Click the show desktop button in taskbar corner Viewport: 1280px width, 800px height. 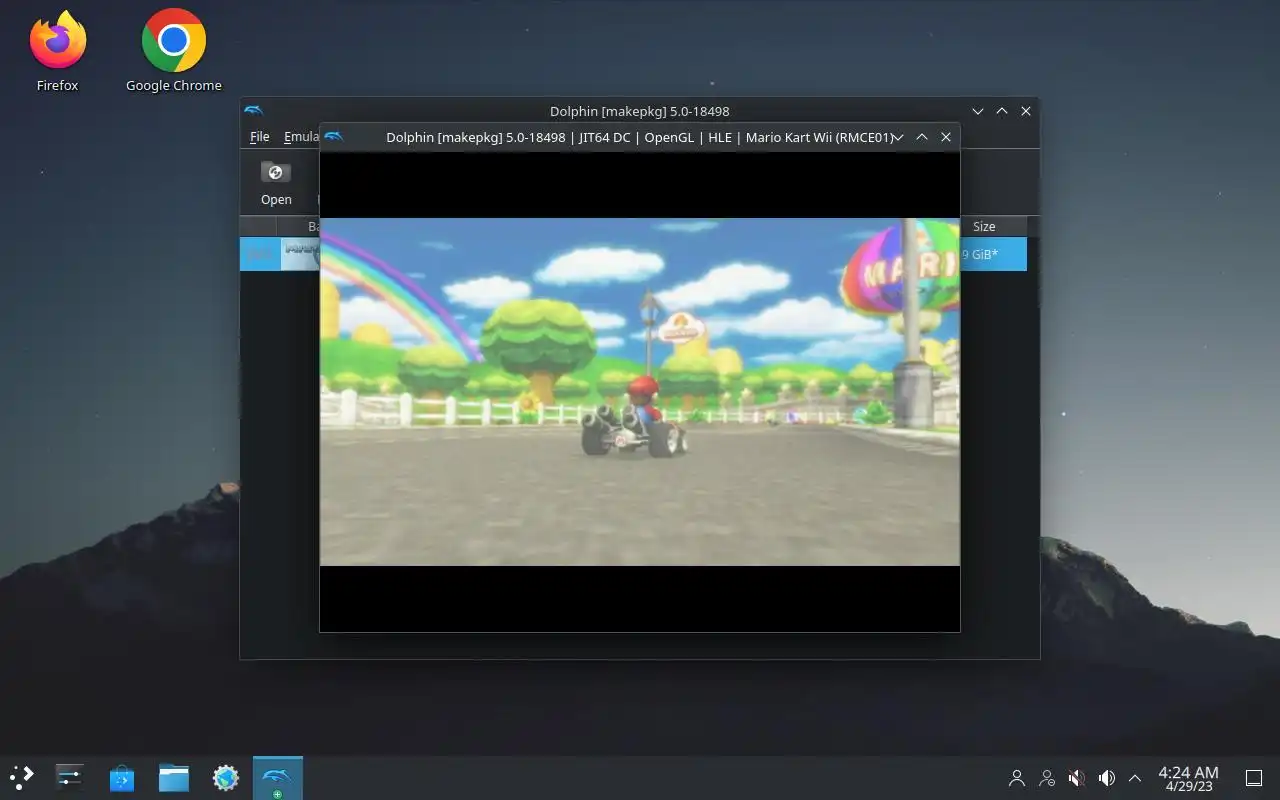point(1254,777)
